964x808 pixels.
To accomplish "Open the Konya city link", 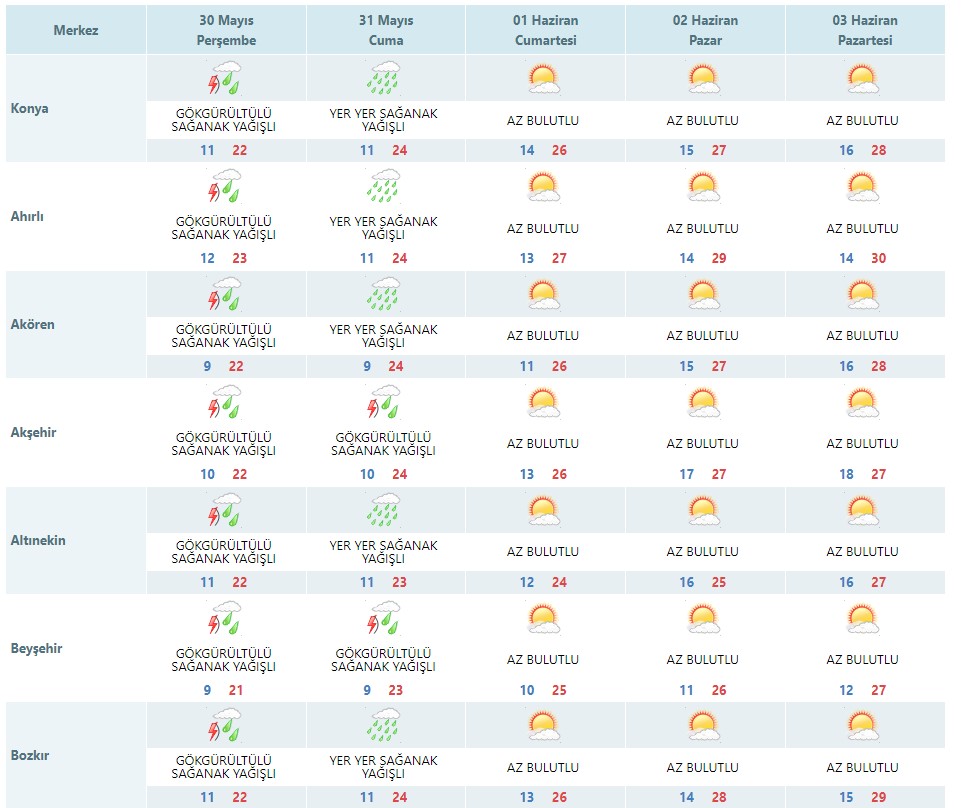I will [30, 108].
